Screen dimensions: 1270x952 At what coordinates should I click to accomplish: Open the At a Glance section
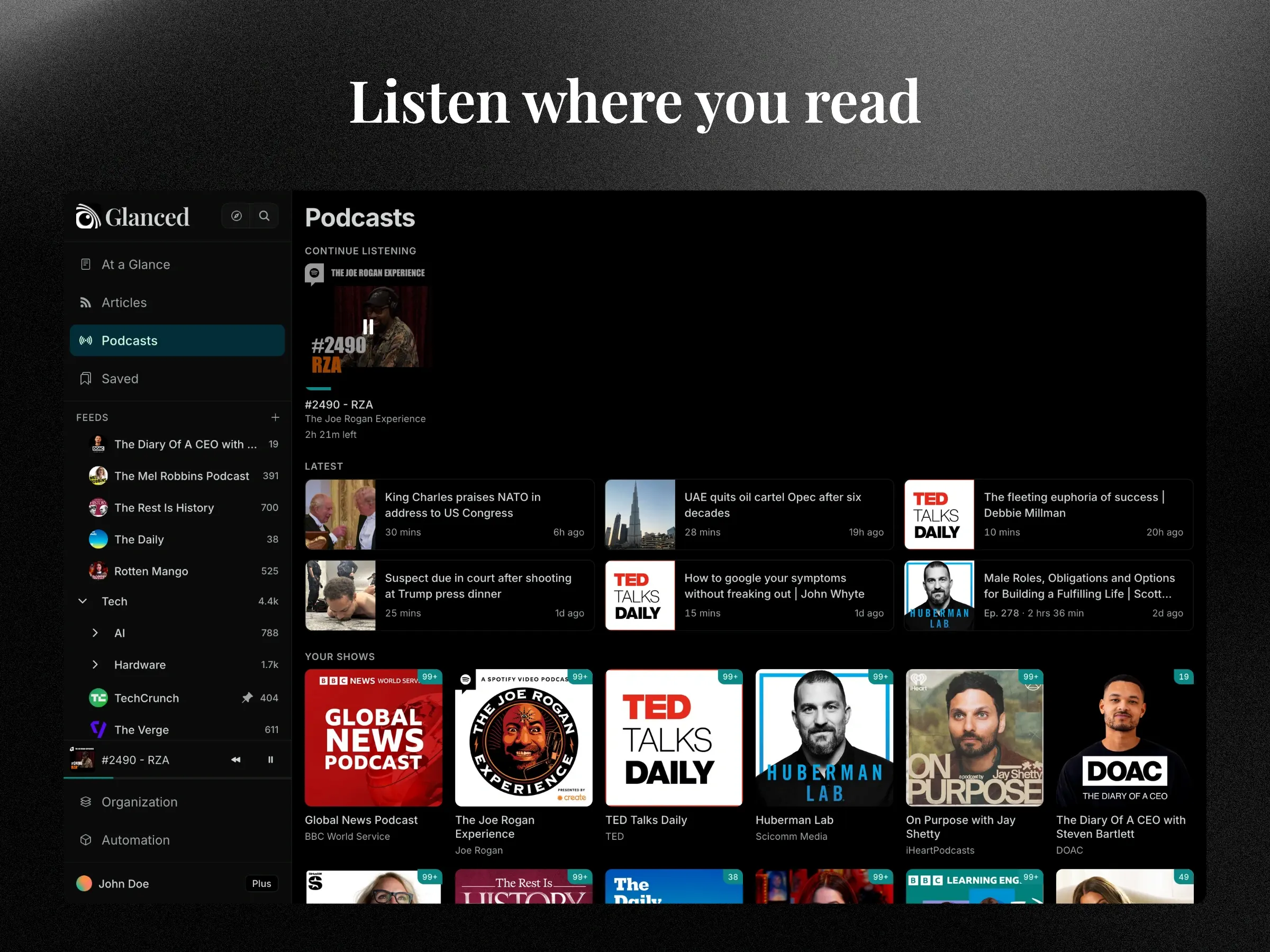coord(177,264)
